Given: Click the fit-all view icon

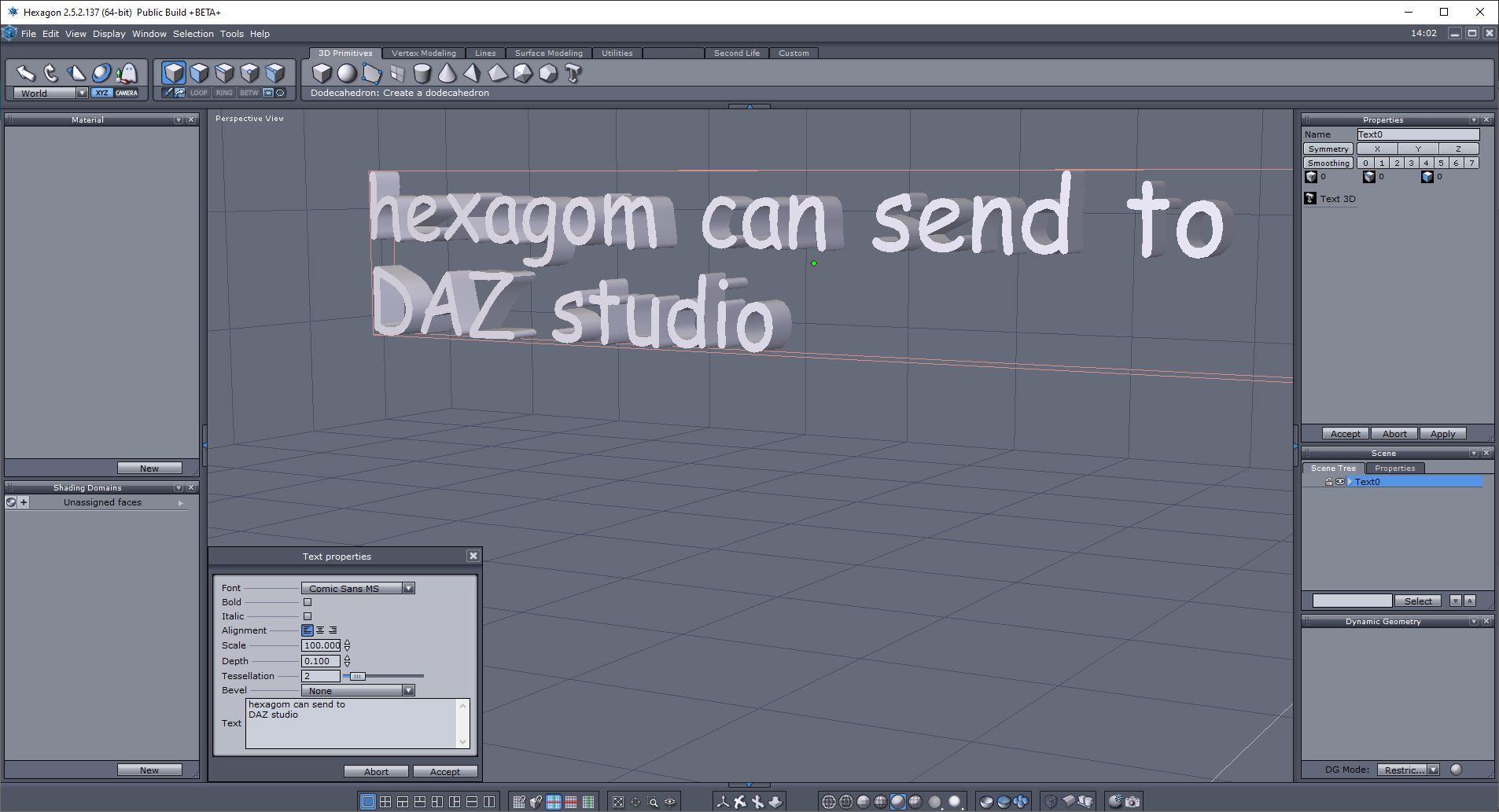Looking at the screenshot, I should click(x=618, y=802).
